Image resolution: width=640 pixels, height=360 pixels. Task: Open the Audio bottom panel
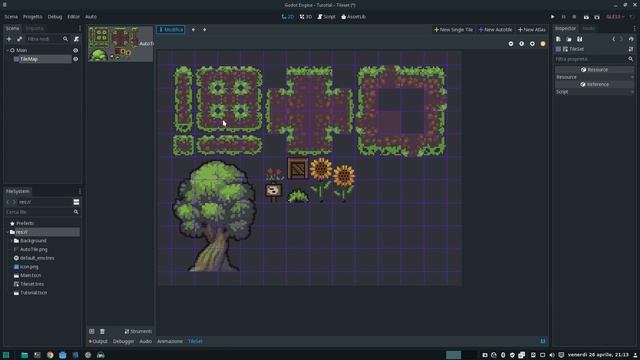(x=145, y=341)
